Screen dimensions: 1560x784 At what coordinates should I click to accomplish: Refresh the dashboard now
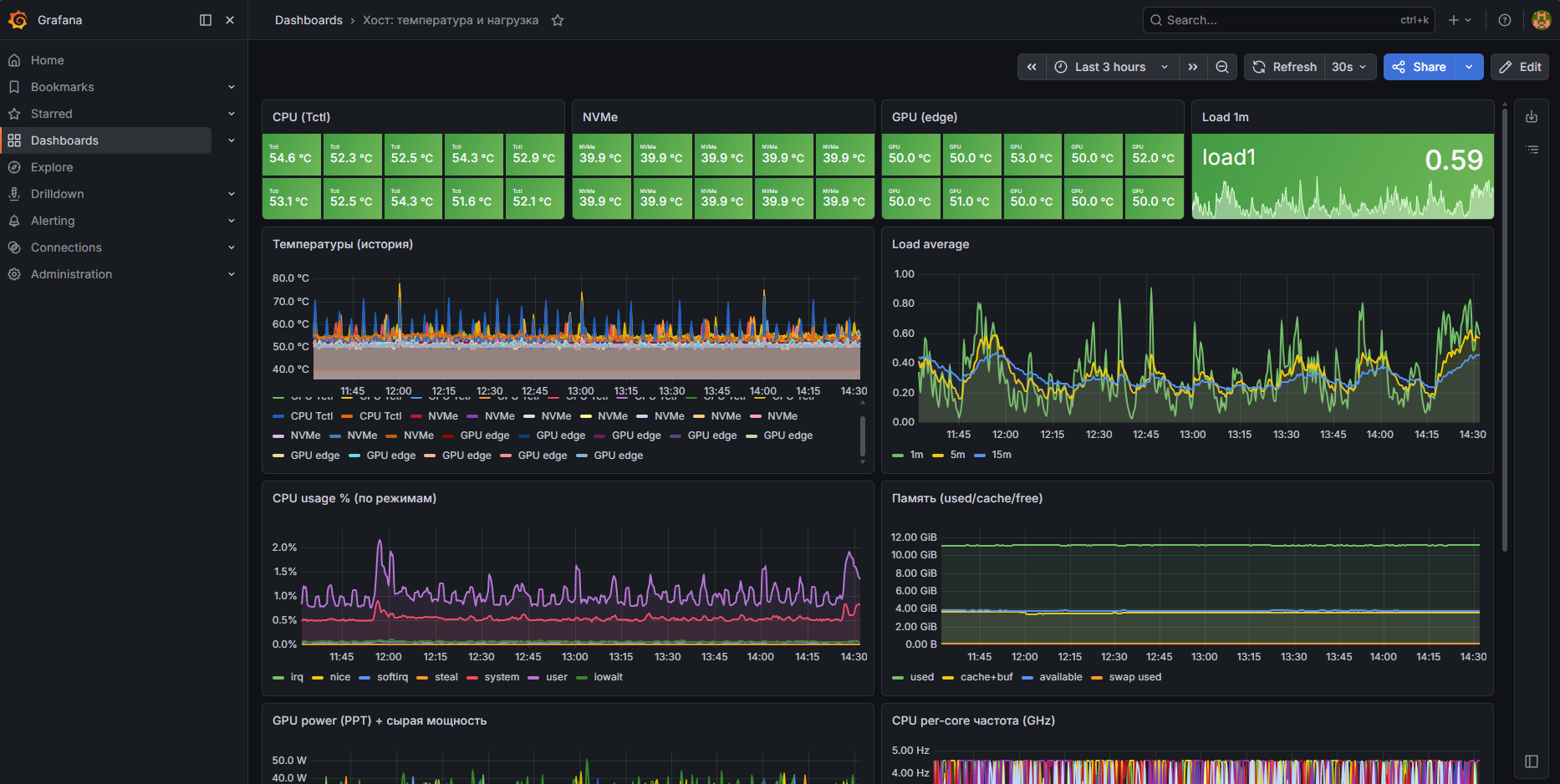(x=1285, y=67)
